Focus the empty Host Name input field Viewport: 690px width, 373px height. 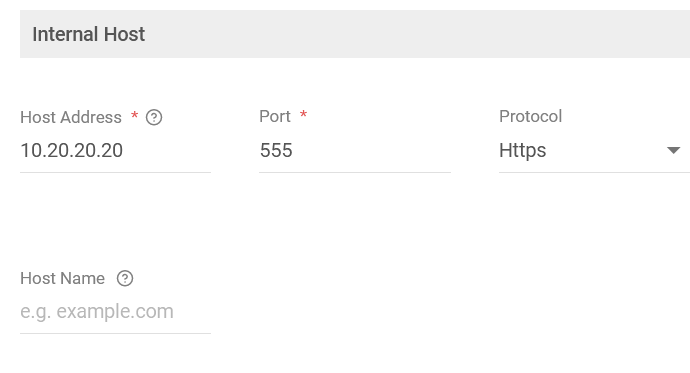tap(115, 311)
